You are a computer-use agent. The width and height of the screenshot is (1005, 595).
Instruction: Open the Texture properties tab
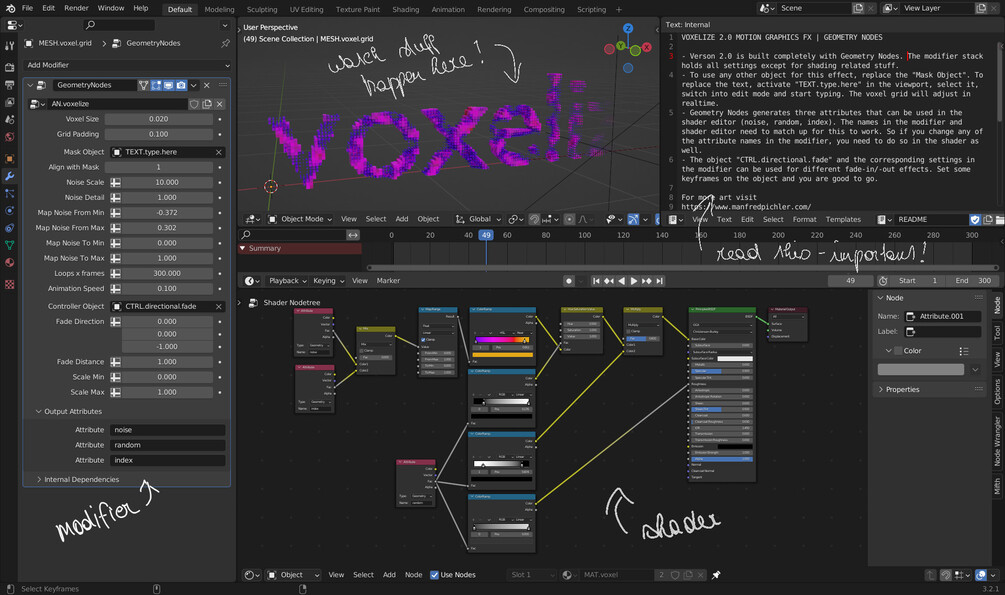coord(10,284)
